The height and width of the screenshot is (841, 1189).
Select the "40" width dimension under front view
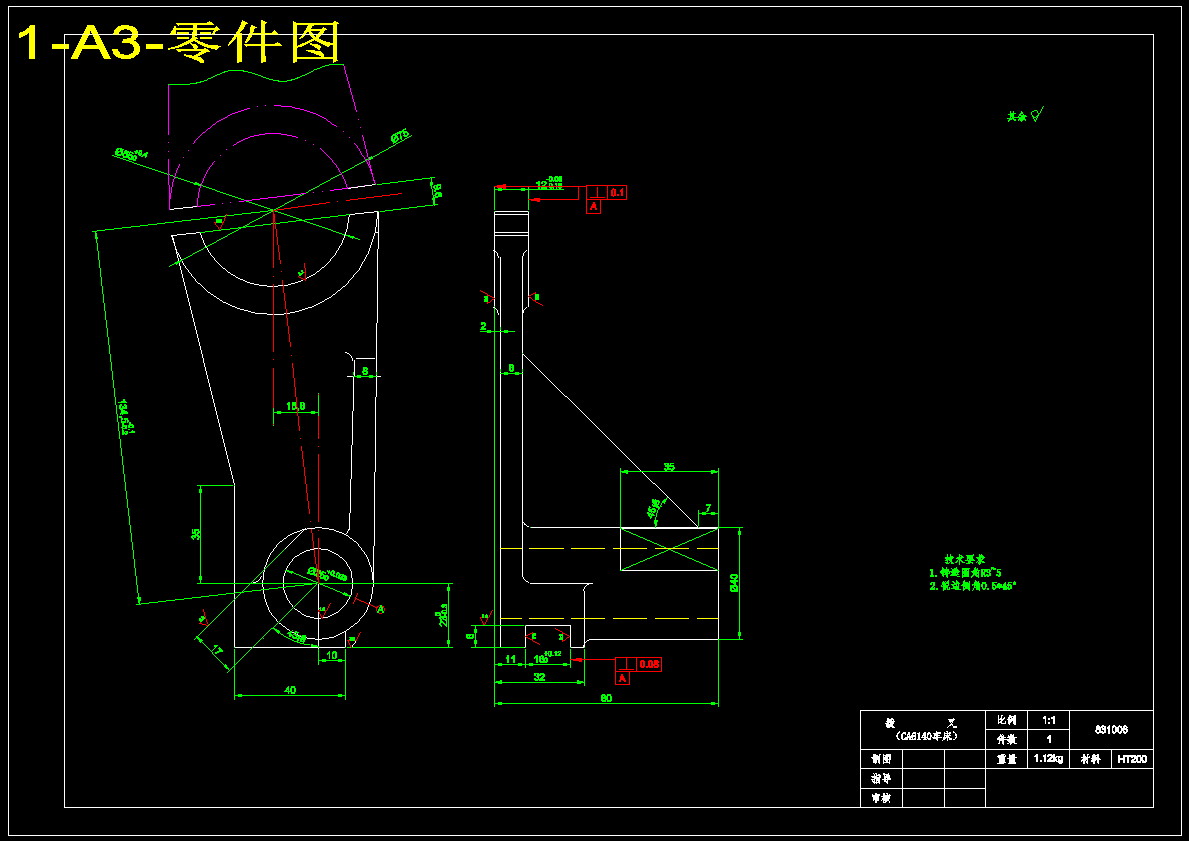point(290,690)
